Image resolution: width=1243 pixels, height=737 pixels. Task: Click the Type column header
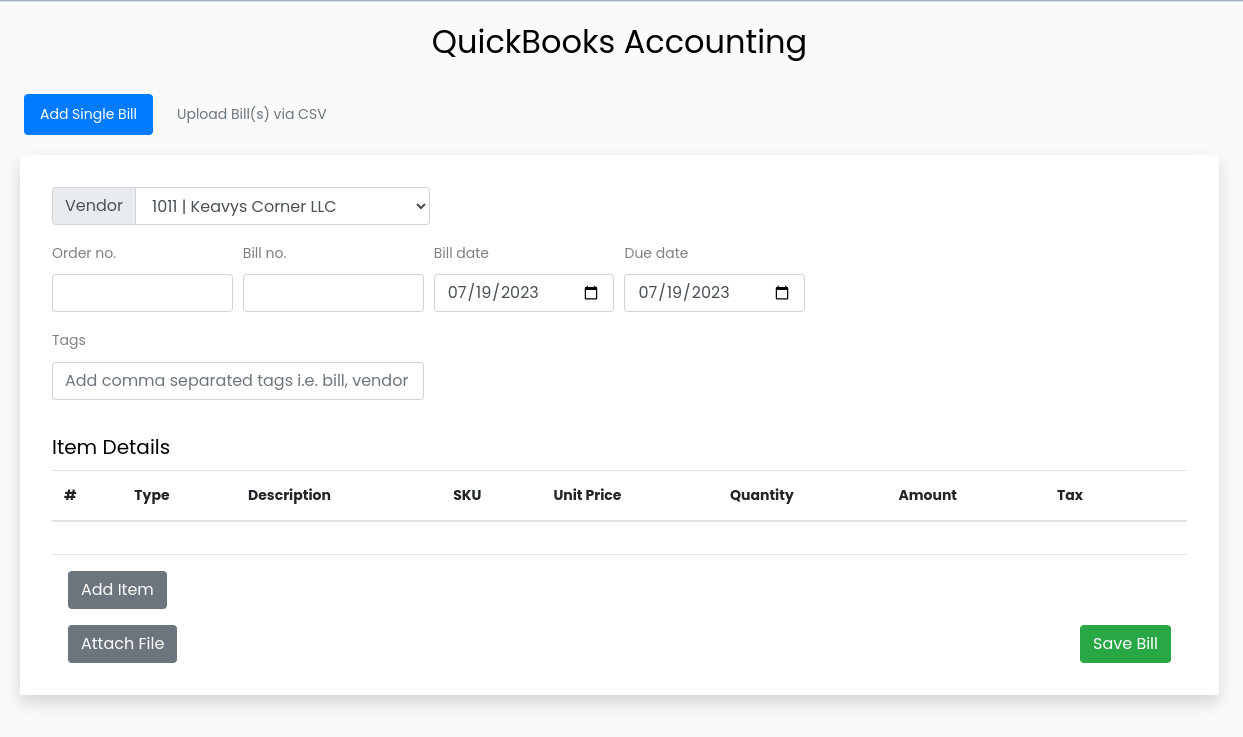point(152,495)
